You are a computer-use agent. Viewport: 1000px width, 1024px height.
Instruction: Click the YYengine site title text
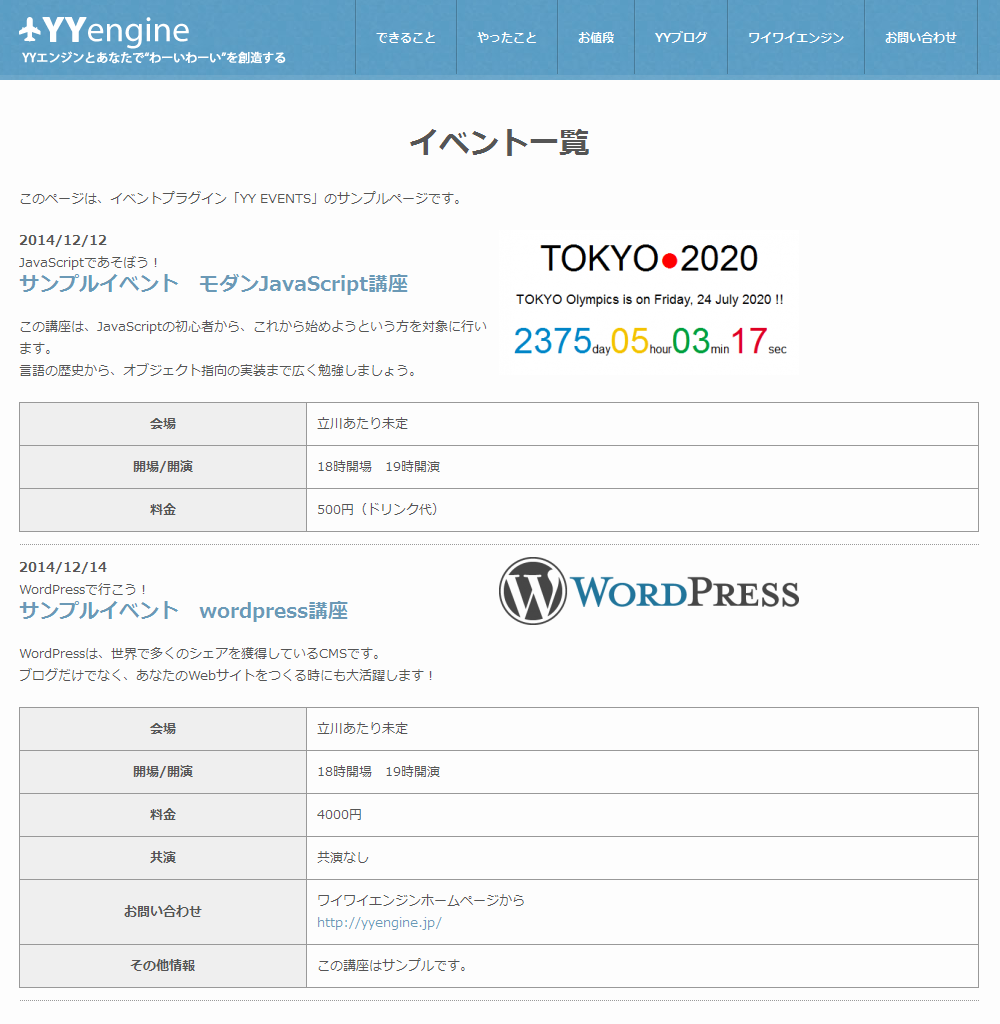click(116, 29)
